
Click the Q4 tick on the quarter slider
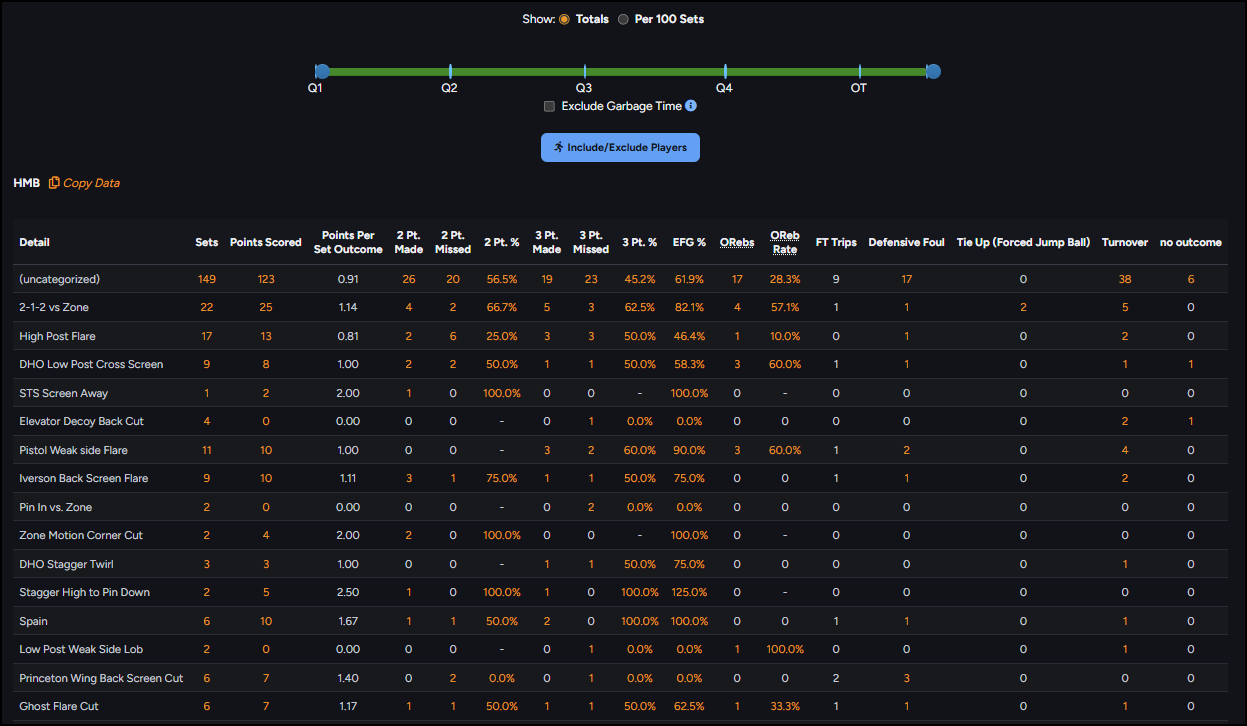[x=725, y=71]
